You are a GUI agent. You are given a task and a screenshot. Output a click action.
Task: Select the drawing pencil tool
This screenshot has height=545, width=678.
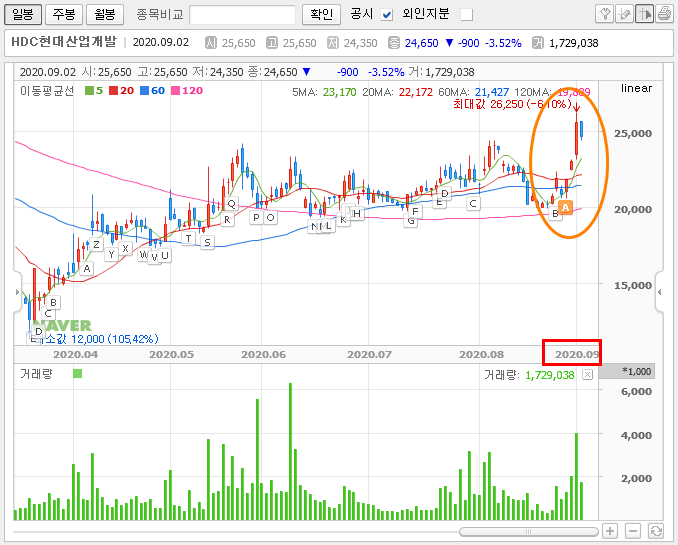pos(624,14)
